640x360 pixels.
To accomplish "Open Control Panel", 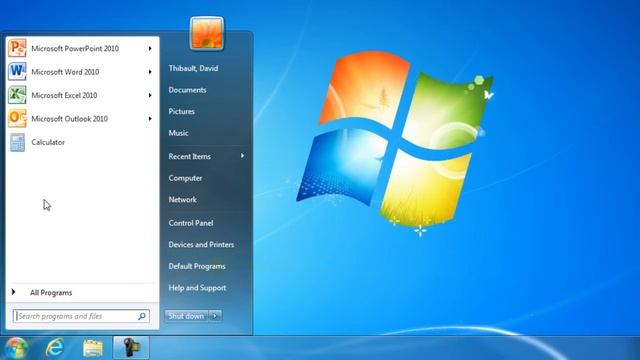I will tap(191, 223).
